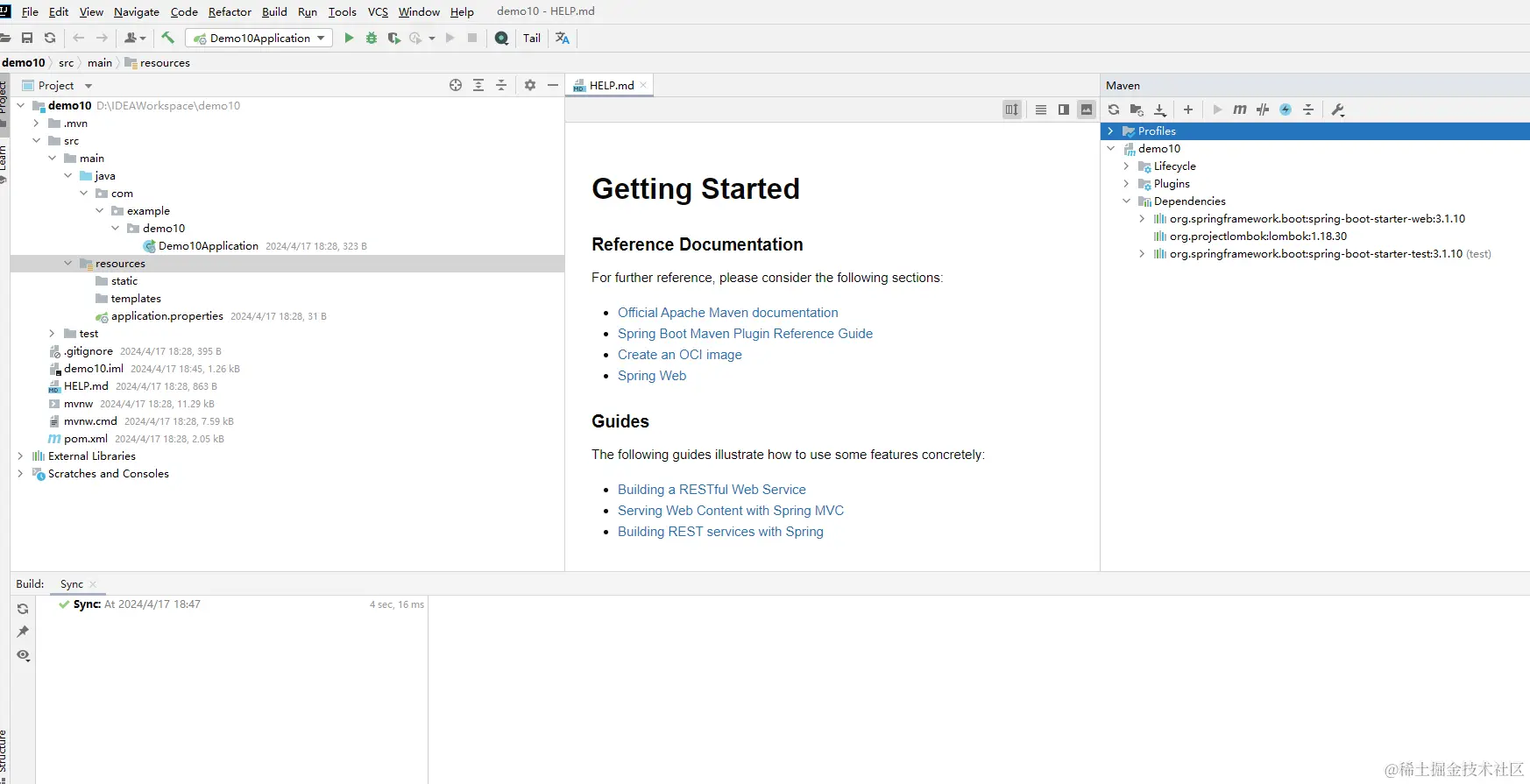Switch HELP.md to preview only view

1087,109
